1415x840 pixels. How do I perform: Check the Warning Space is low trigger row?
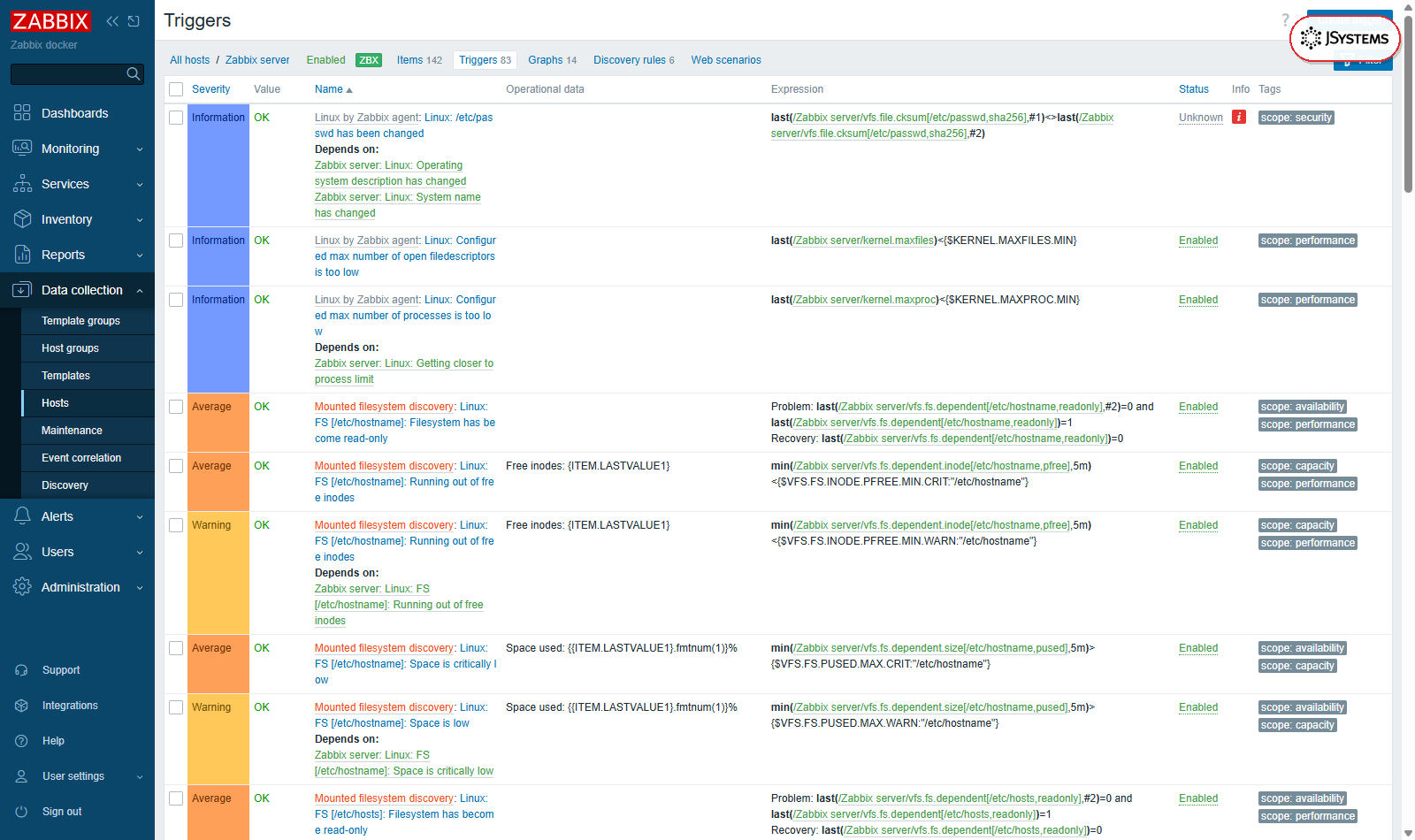point(176,707)
